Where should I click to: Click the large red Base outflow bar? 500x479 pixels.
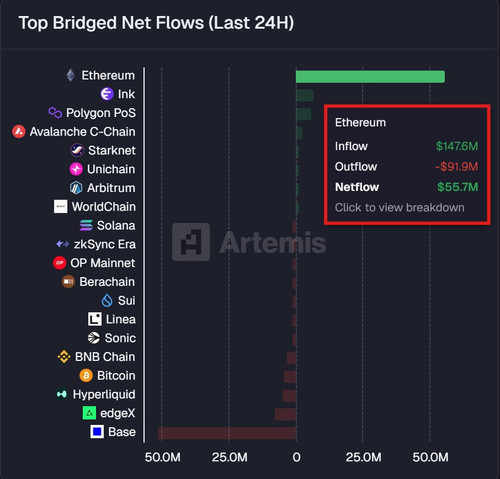pos(227,433)
